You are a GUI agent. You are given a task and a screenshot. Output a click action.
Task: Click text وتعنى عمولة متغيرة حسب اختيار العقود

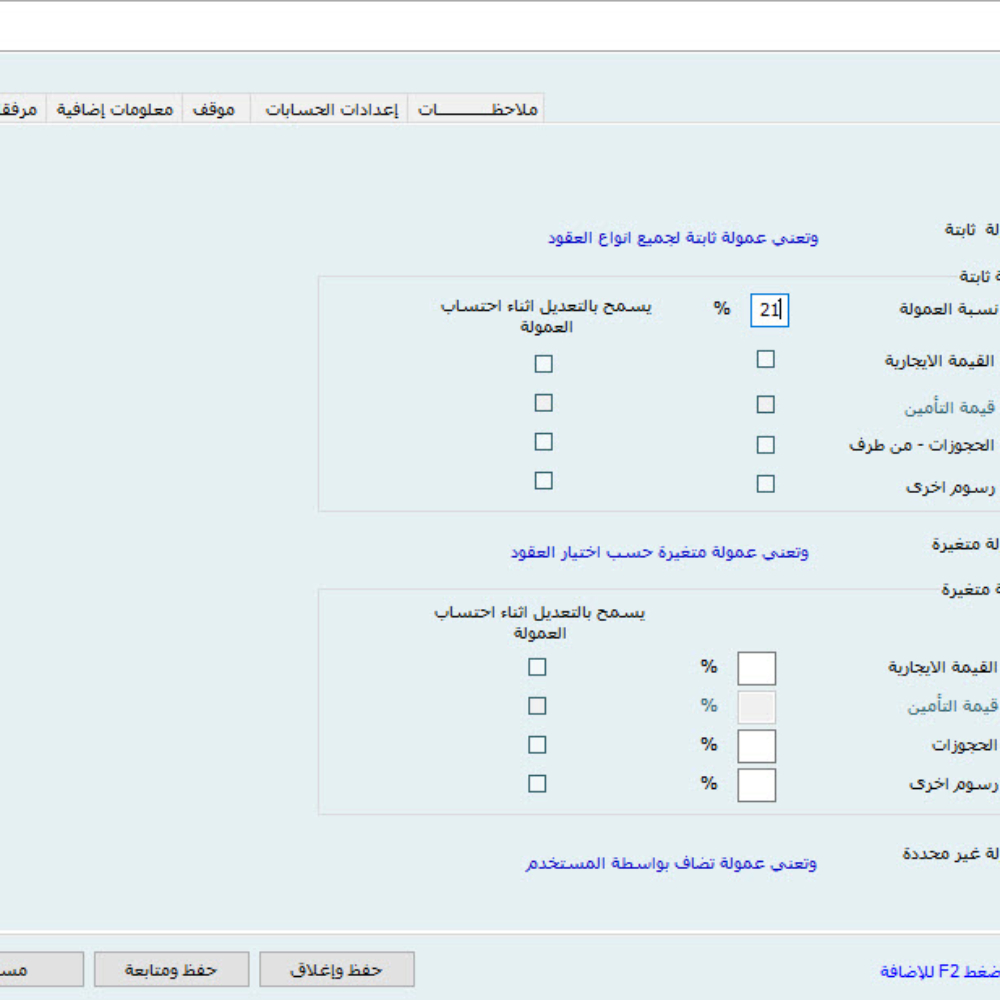pos(659,552)
